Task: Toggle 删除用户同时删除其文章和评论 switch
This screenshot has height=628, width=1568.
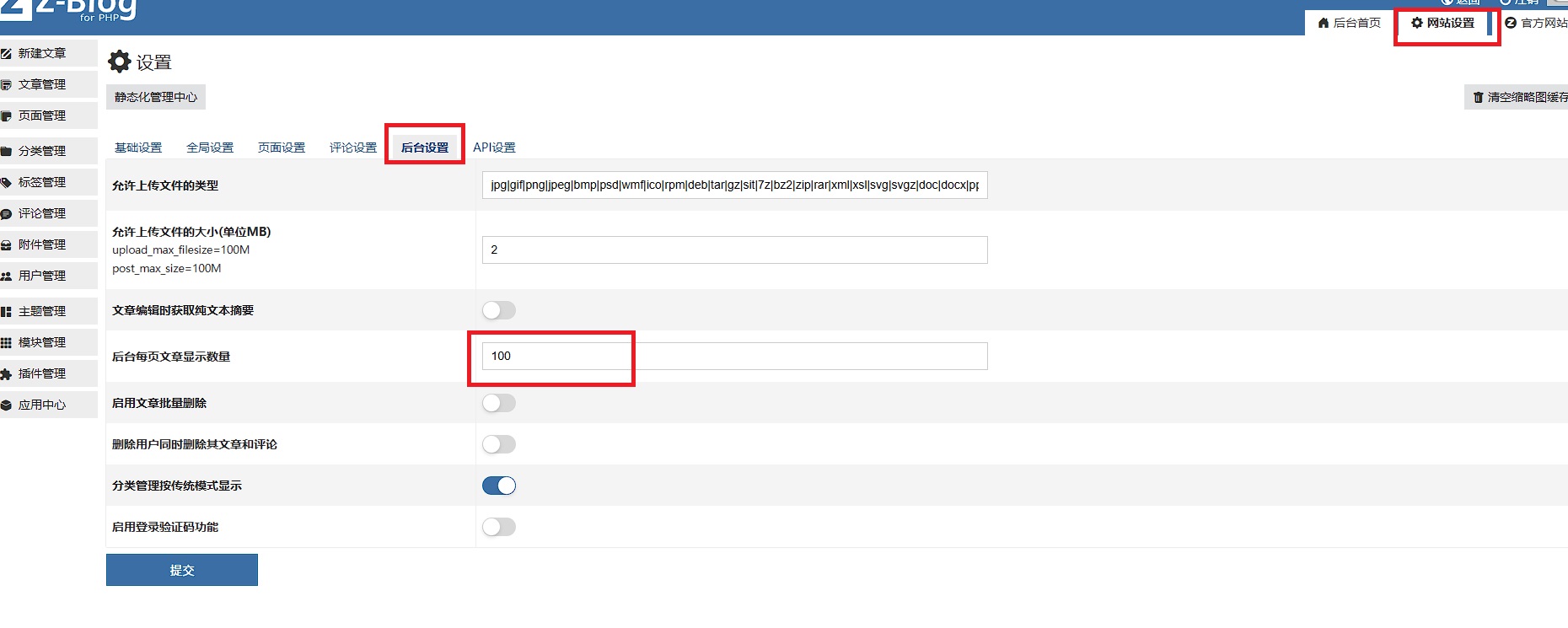Action: 499,444
